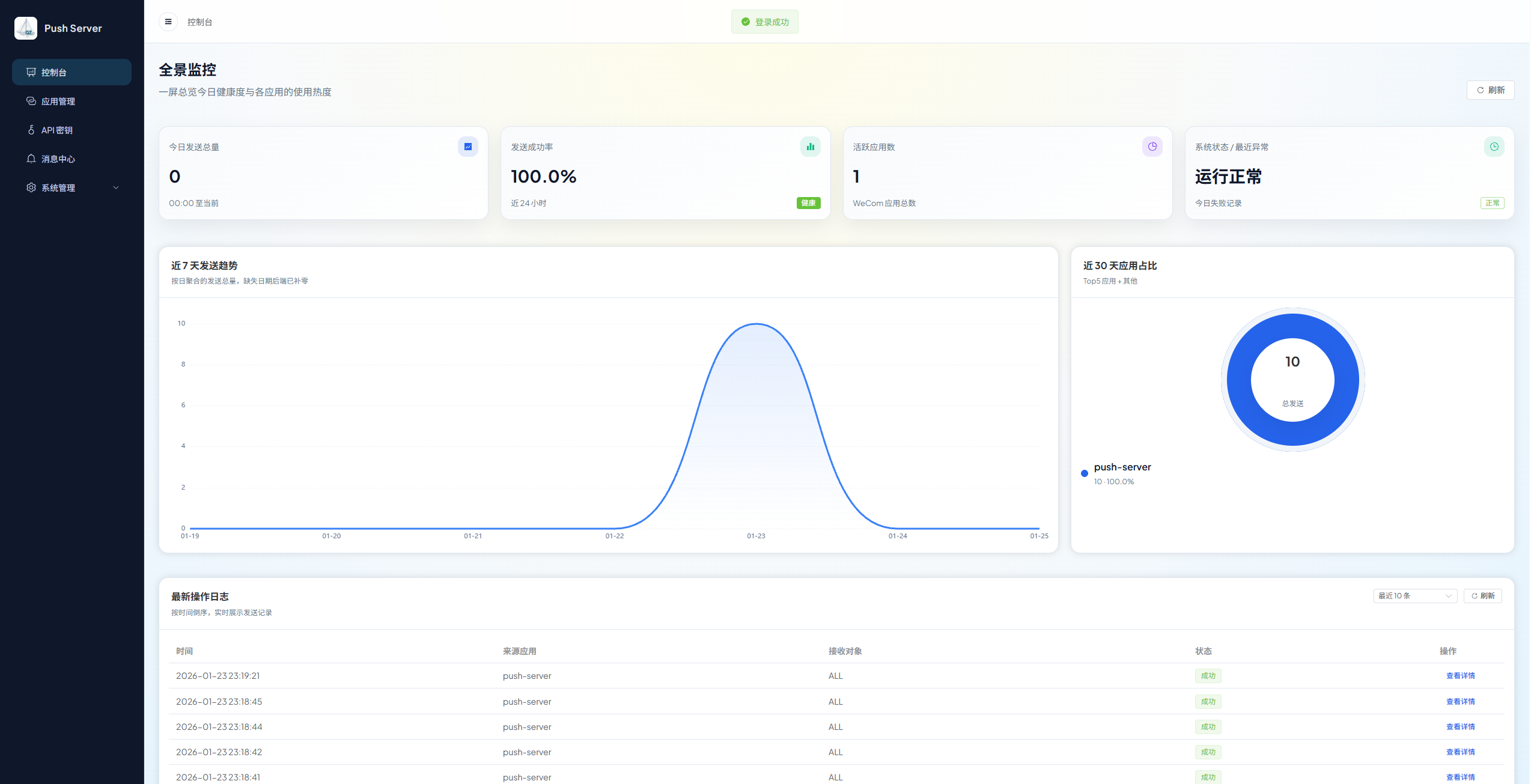Viewport: 1531px width, 784px height.
Task: Click the top-right 刷新 button
Action: [x=1490, y=90]
